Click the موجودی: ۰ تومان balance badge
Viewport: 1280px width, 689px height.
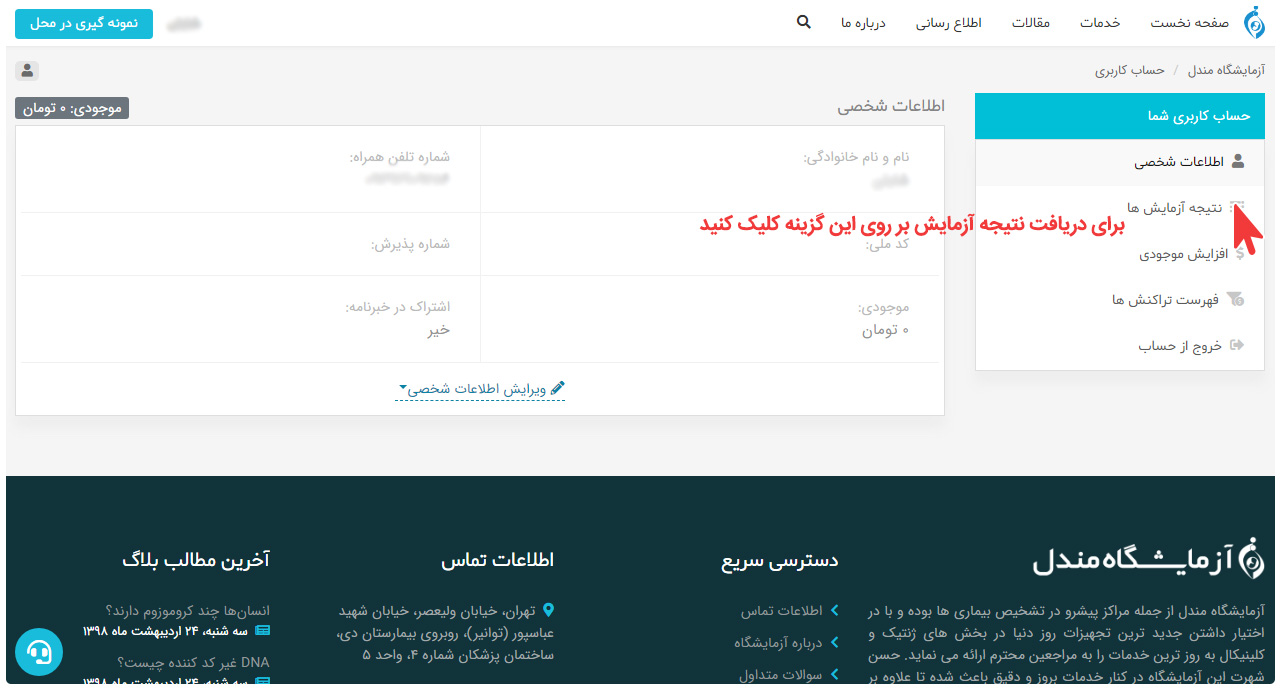pos(72,108)
